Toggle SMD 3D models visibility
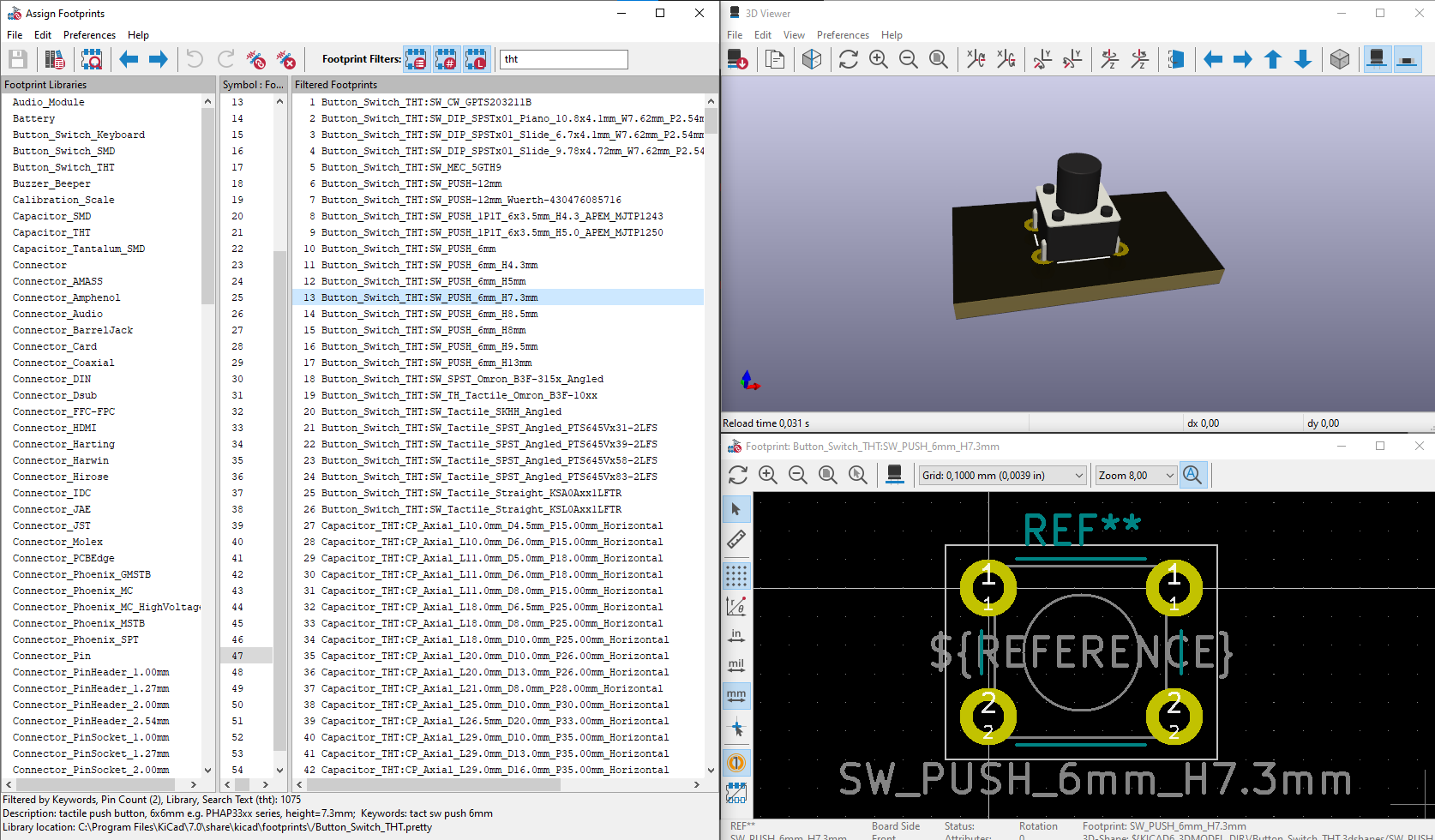The height and width of the screenshot is (840, 1435). [1408, 59]
